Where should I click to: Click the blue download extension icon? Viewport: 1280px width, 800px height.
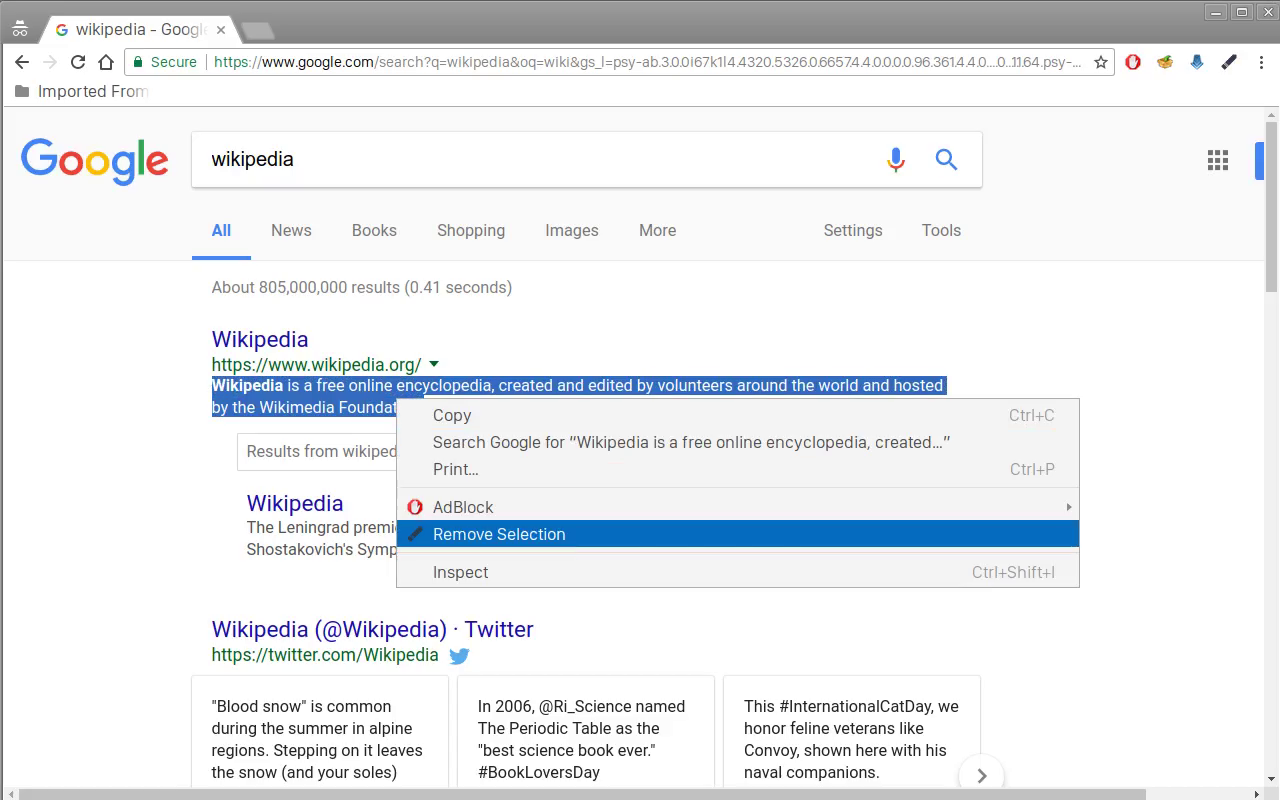pos(1197,62)
